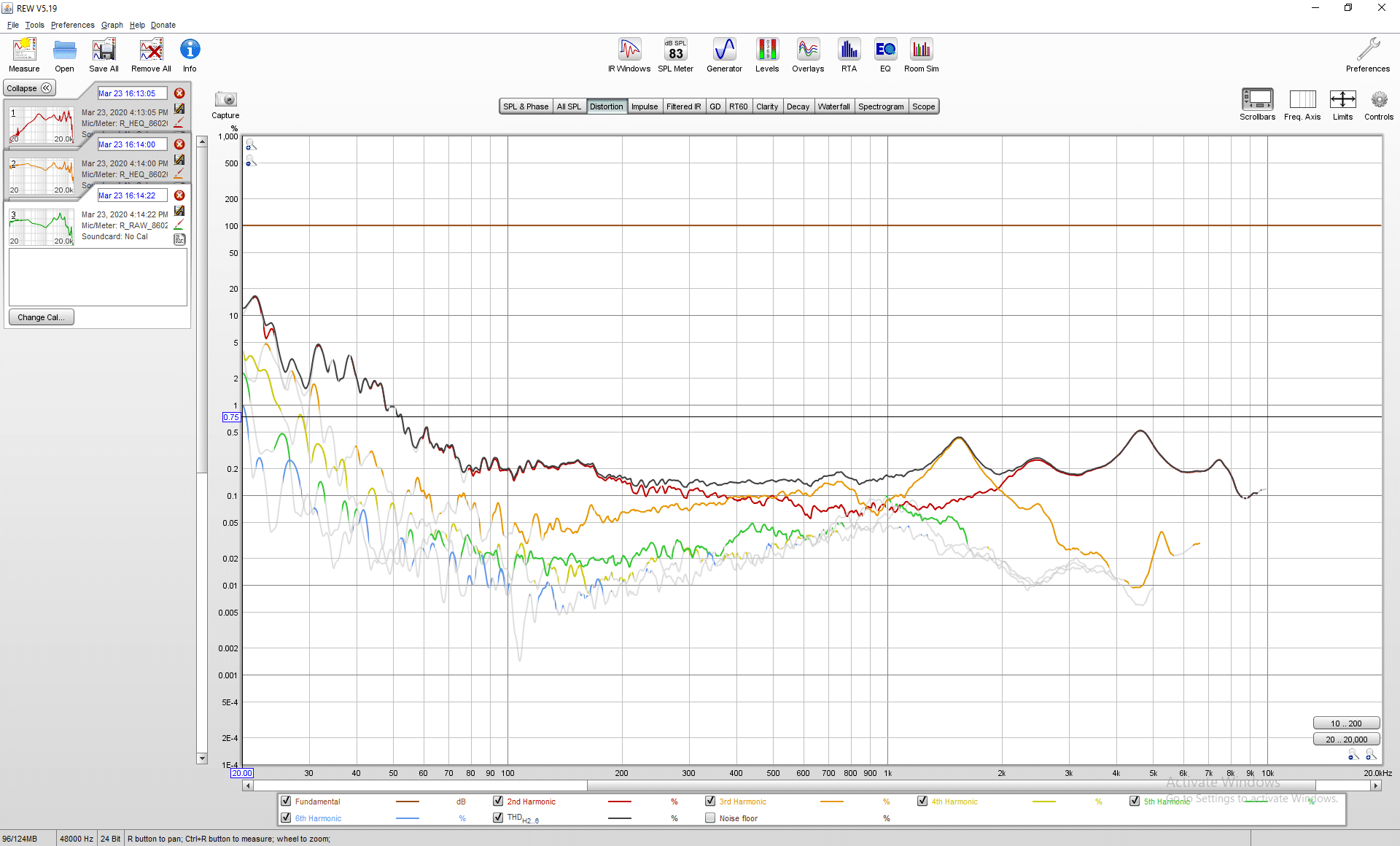The height and width of the screenshot is (846, 1400).
Task: Toggle the 3rd Harmonic checkbox
Action: pos(710,801)
